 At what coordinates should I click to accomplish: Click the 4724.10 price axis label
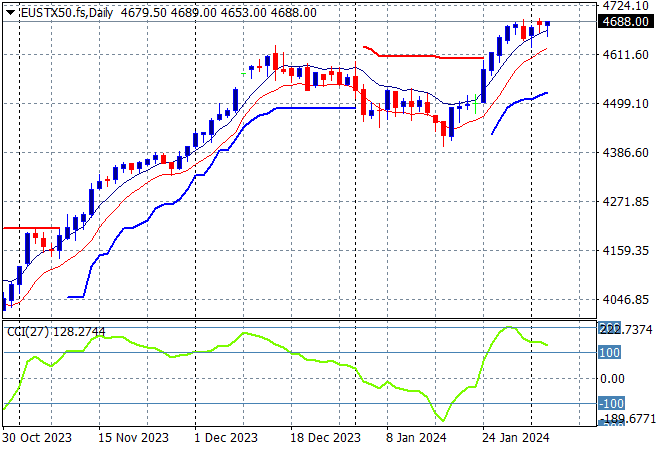(626, 6)
